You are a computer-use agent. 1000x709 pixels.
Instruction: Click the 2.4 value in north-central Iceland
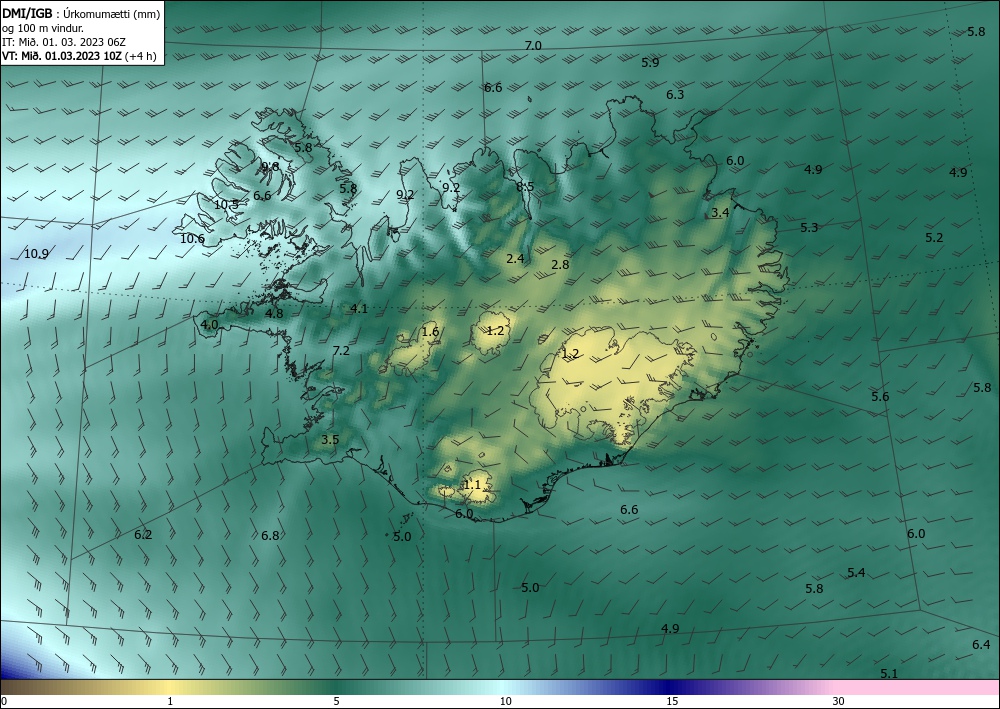(x=515, y=259)
